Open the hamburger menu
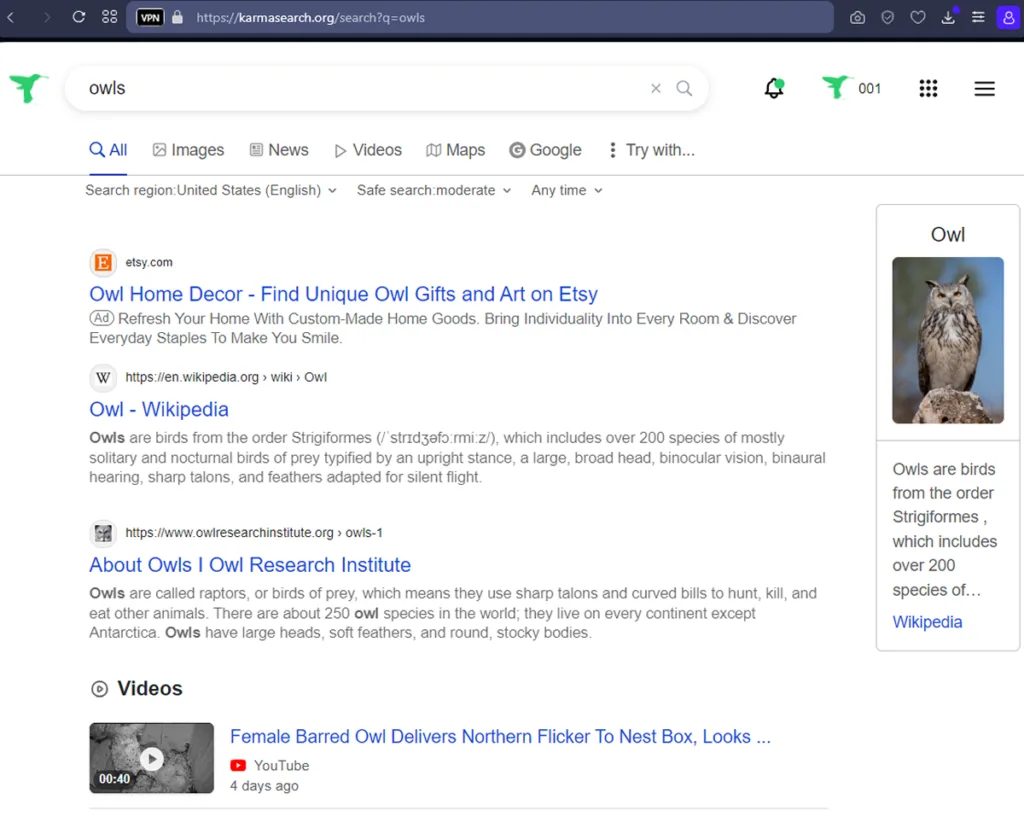This screenshot has height=817, width=1024. click(984, 88)
